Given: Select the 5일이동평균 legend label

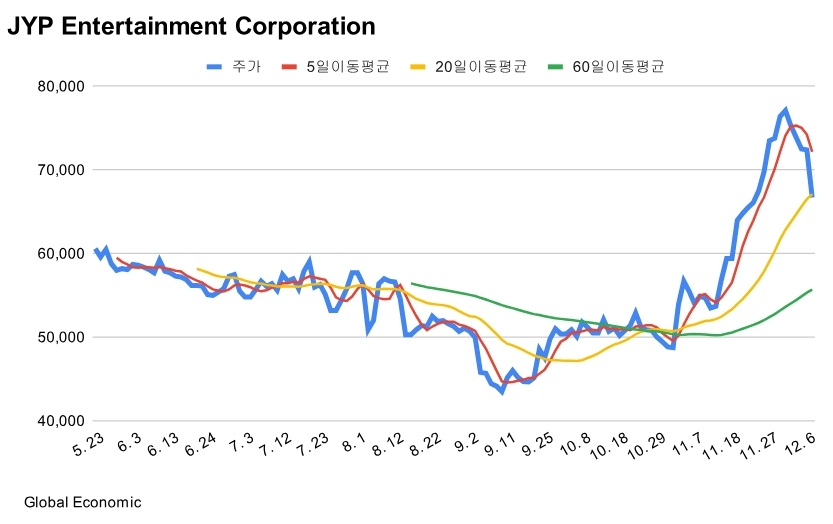Looking at the screenshot, I should pyautogui.click(x=348, y=66).
